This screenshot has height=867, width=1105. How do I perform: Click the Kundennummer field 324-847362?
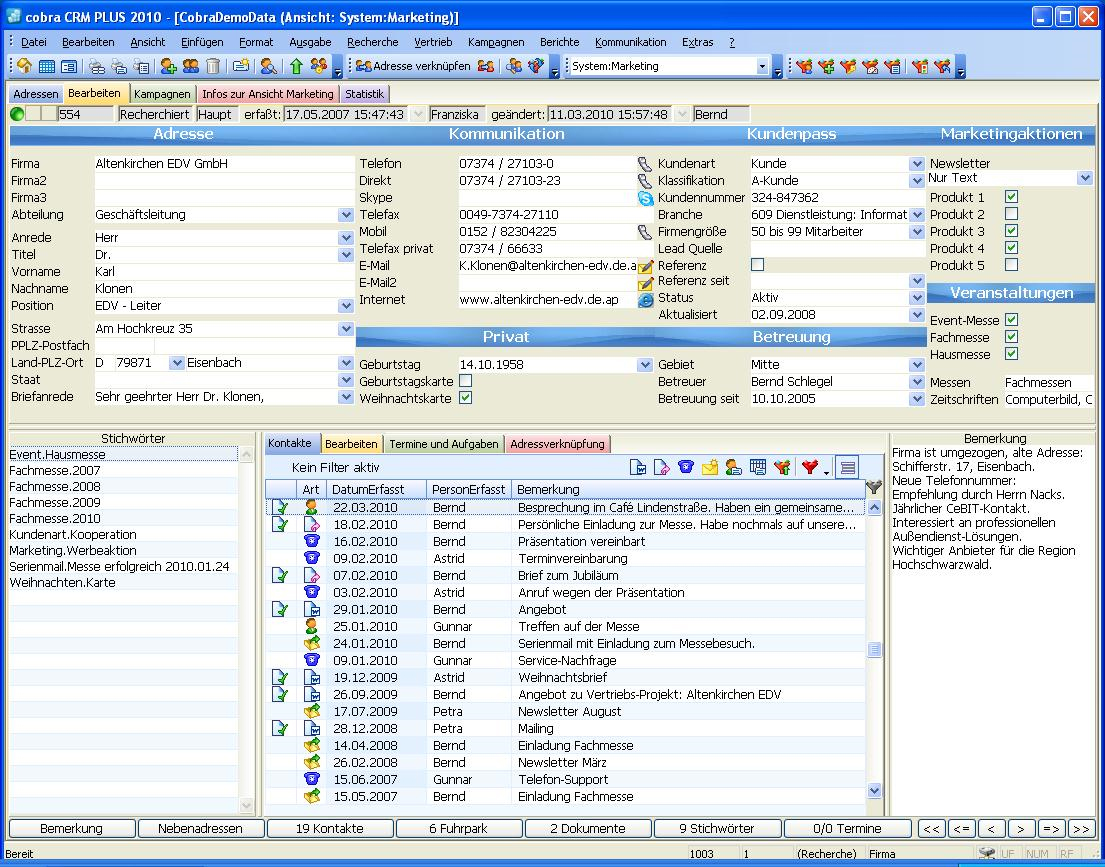click(837, 198)
